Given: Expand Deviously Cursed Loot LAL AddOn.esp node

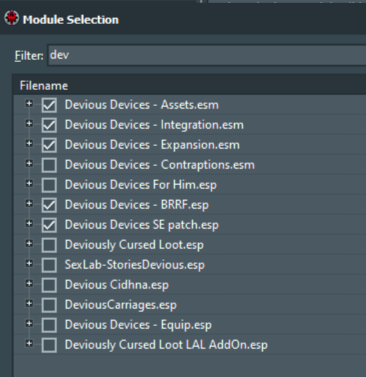Looking at the screenshot, I should (x=29, y=343).
